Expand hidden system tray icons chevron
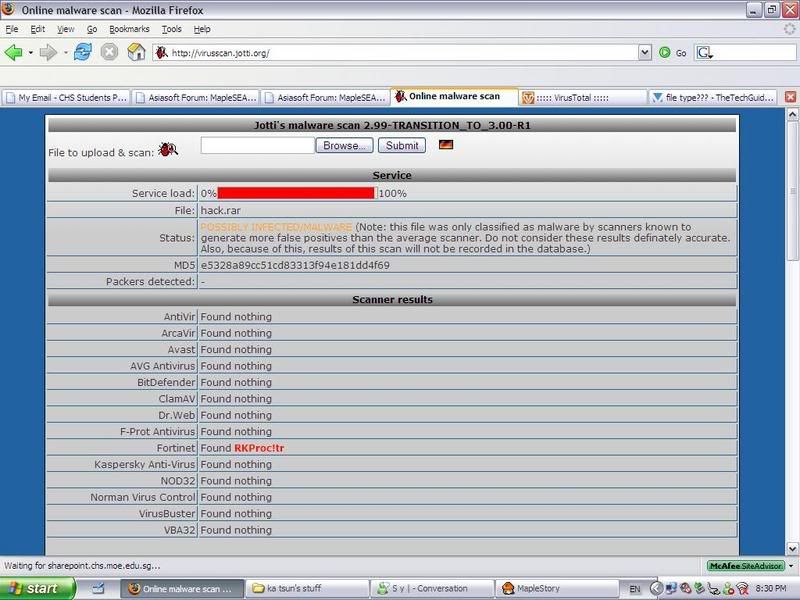This screenshot has height=600, width=800. (657, 589)
